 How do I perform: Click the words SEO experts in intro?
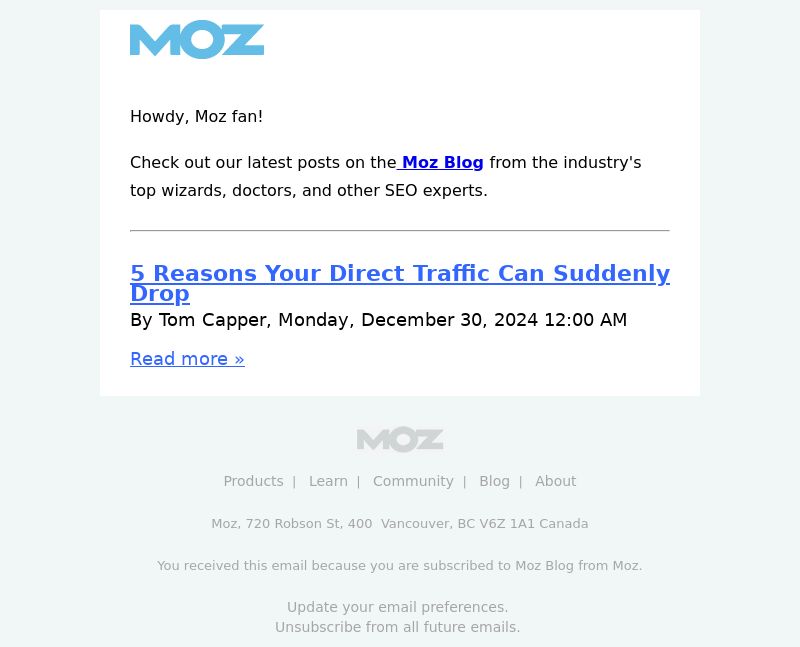point(436,190)
